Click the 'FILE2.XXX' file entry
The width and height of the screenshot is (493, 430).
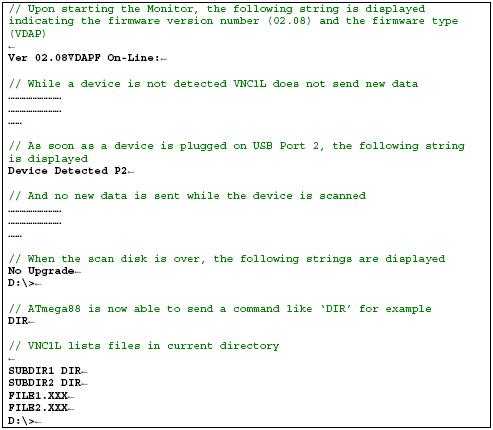pos(38,408)
